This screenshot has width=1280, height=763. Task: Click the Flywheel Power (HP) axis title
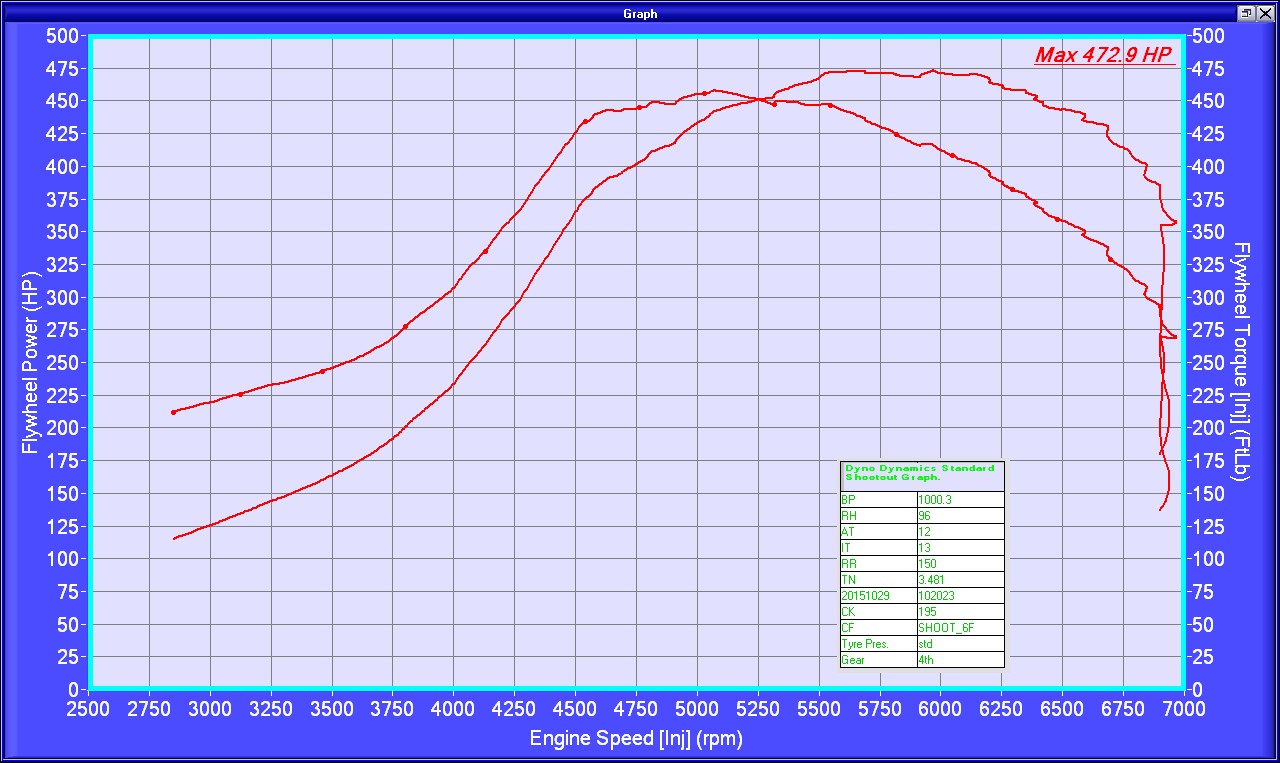(x=30, y=362)
